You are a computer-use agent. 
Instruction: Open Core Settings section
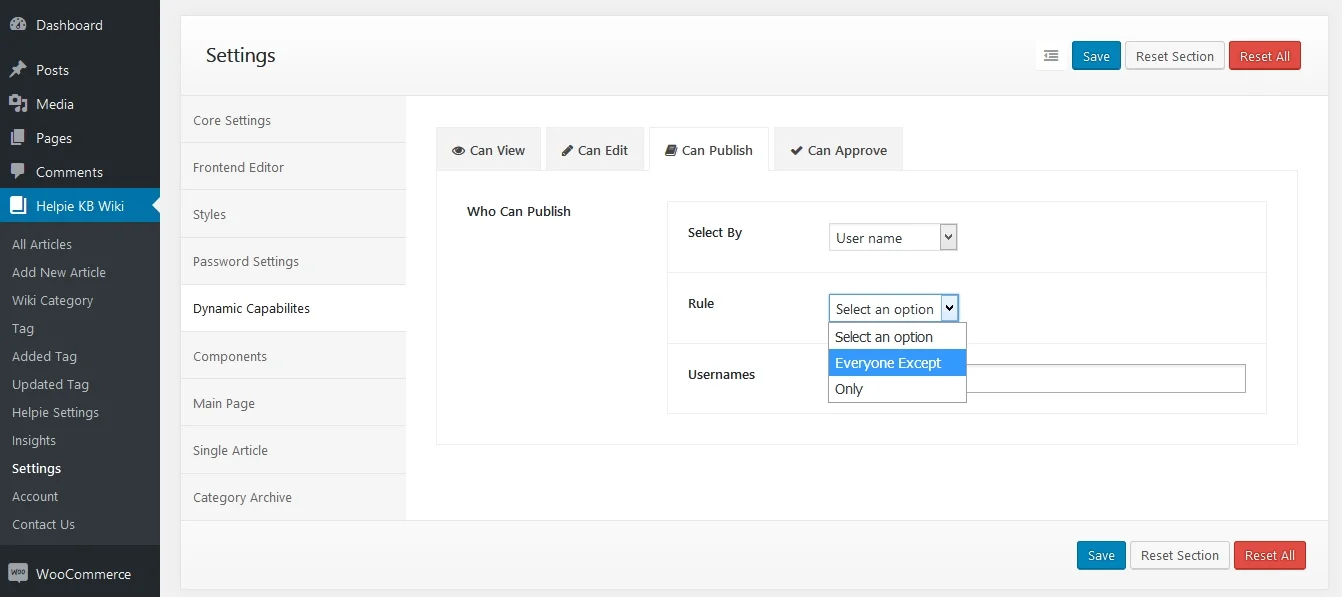click(293, 120)
